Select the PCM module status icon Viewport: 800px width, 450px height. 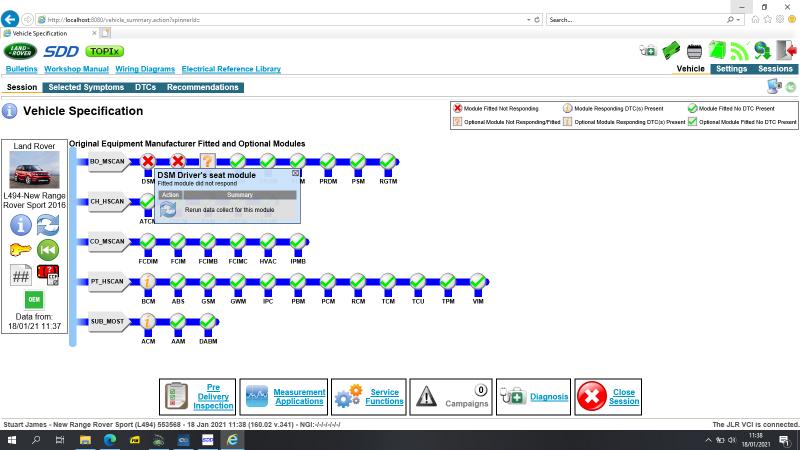pyautogui.click(x=328, y=282)
